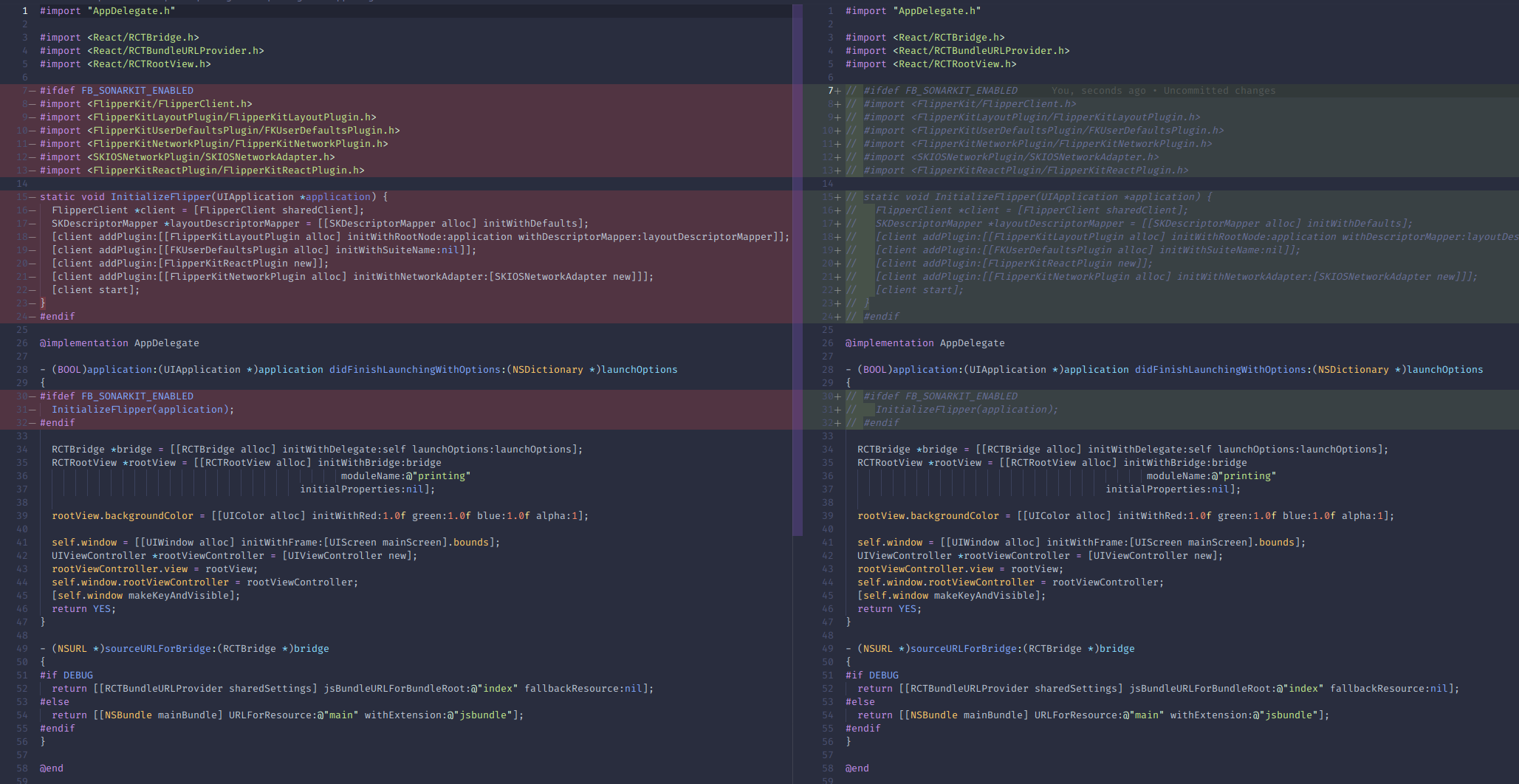
Task: Click 'sourceURLForBridge:' method line in left pane
Action: coord(185,649)
